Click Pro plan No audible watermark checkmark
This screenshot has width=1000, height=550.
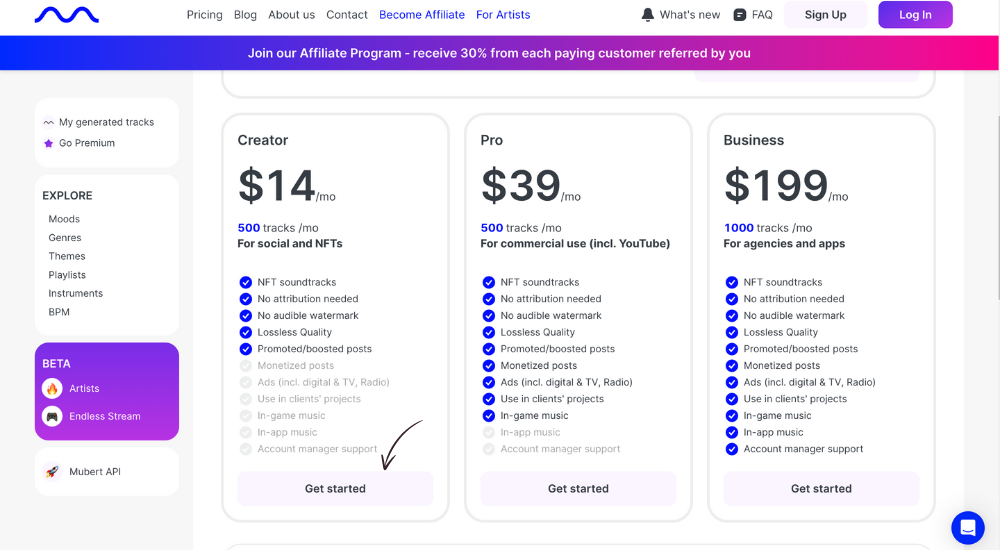click(x=489, y=315)
